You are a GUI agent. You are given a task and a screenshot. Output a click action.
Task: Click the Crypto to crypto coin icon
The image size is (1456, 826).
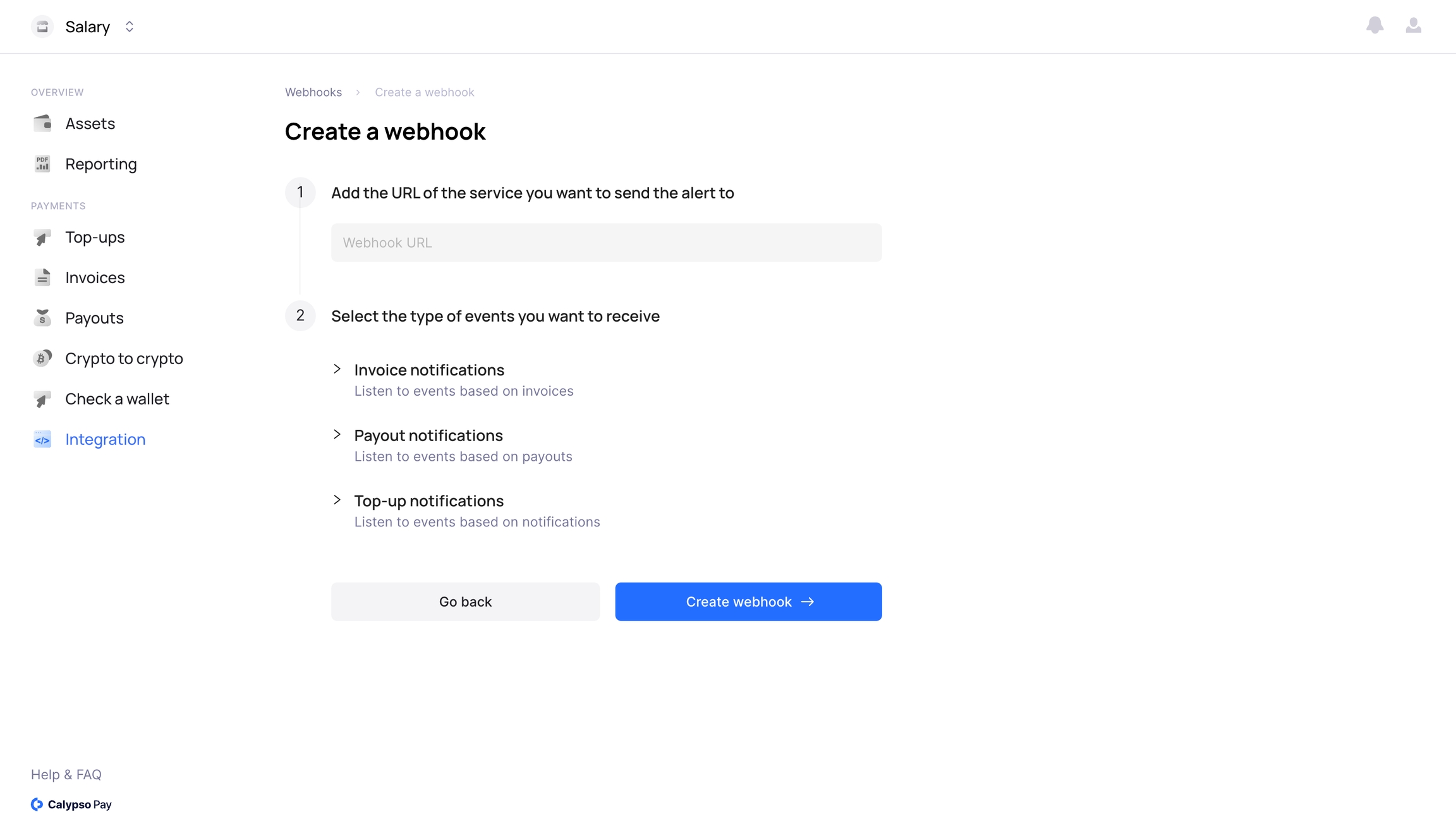tap(42, 358)
